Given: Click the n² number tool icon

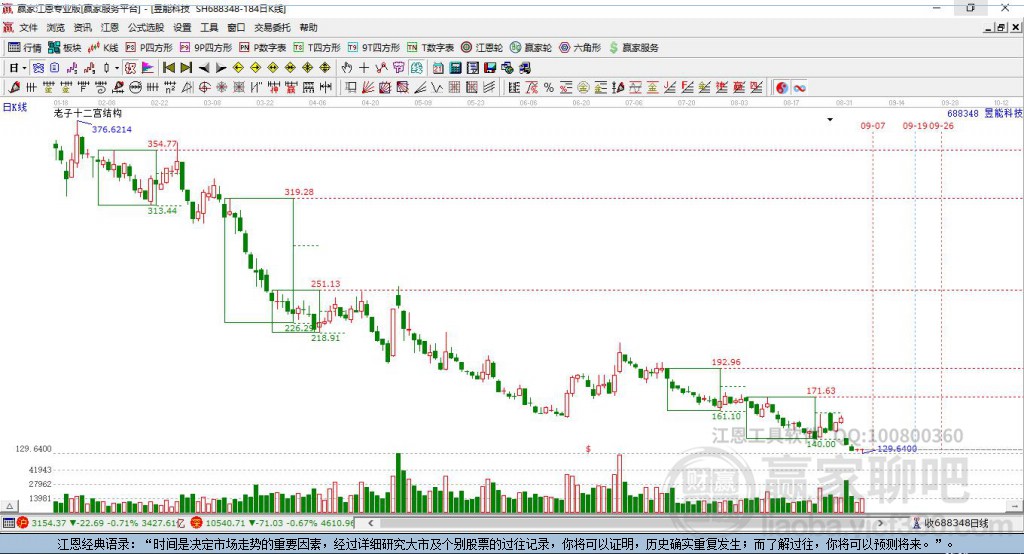Looking at the screenshot, I should [x=170, y=87].
